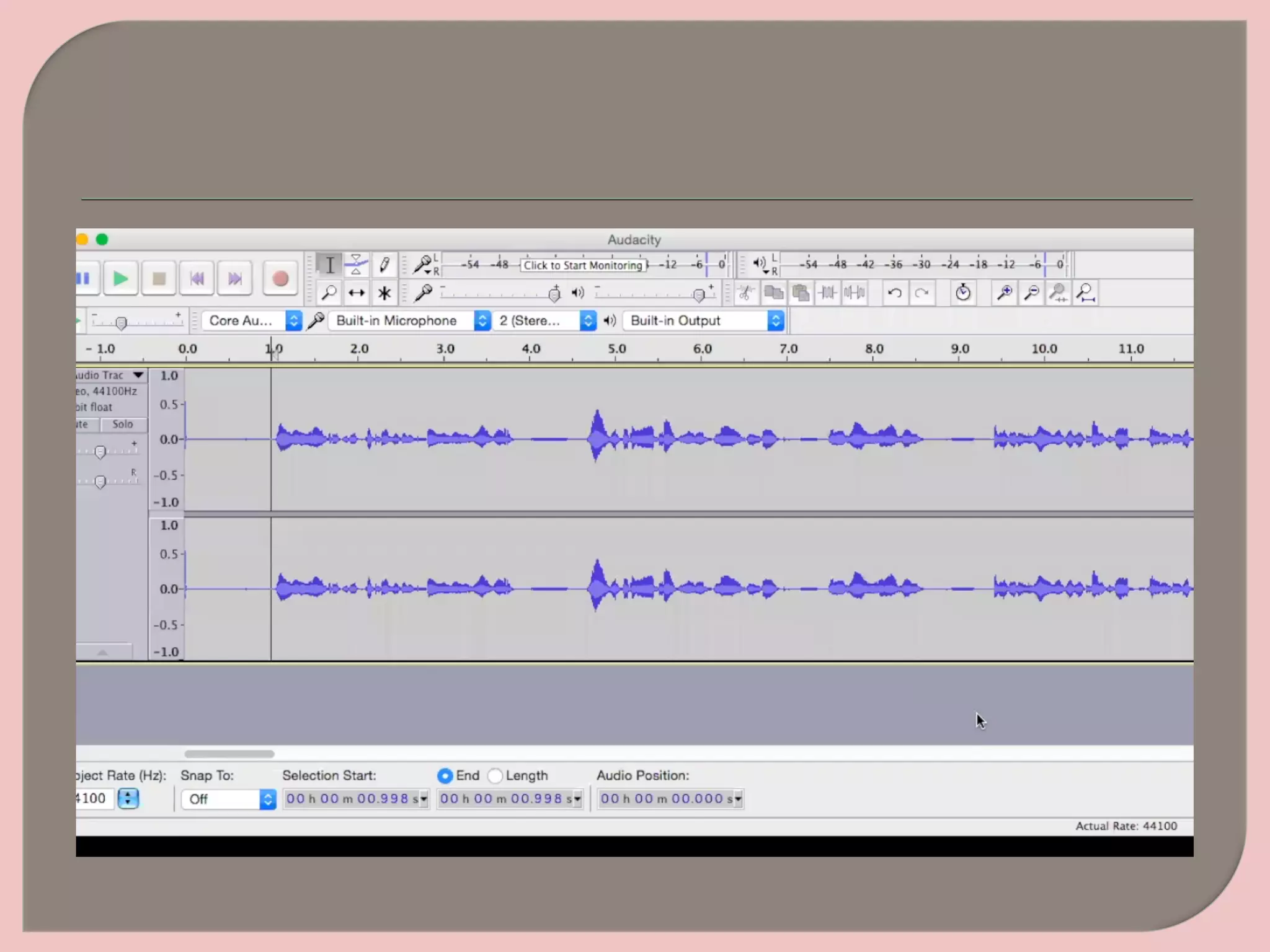The width and height of the screenshot is (1270, 952).
Task: Click the Undo arrow icon
Action: pos(894,293)
